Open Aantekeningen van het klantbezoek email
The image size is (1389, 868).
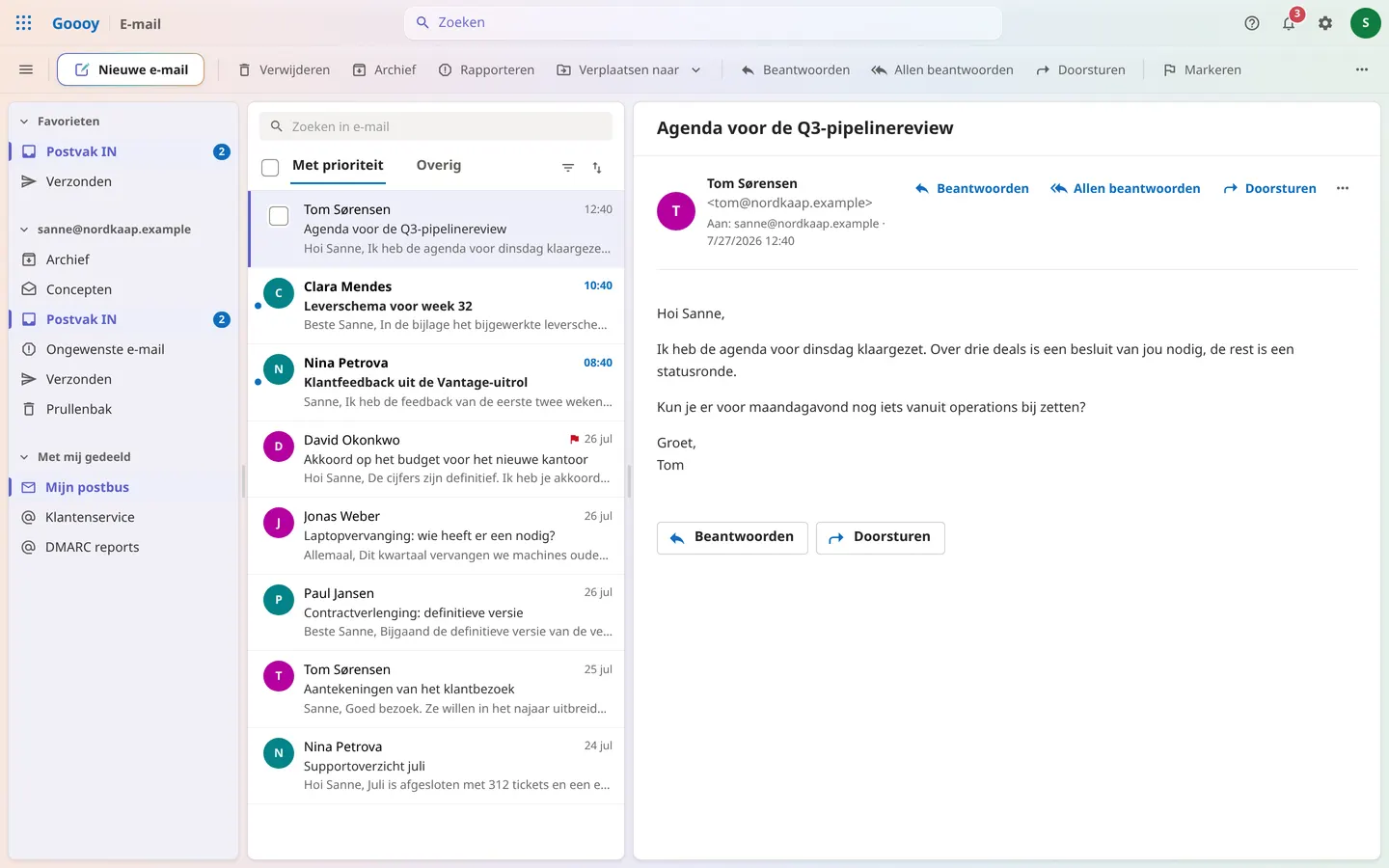pos(436,689)
